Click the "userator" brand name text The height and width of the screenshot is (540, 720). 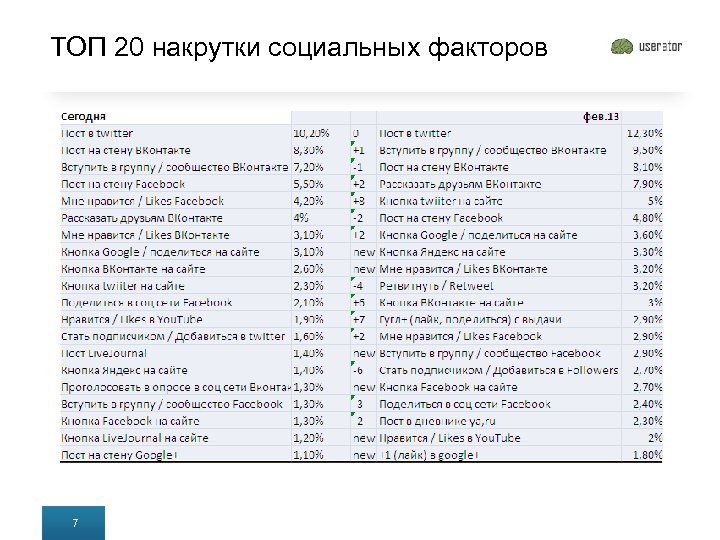[x=660, y=46]
